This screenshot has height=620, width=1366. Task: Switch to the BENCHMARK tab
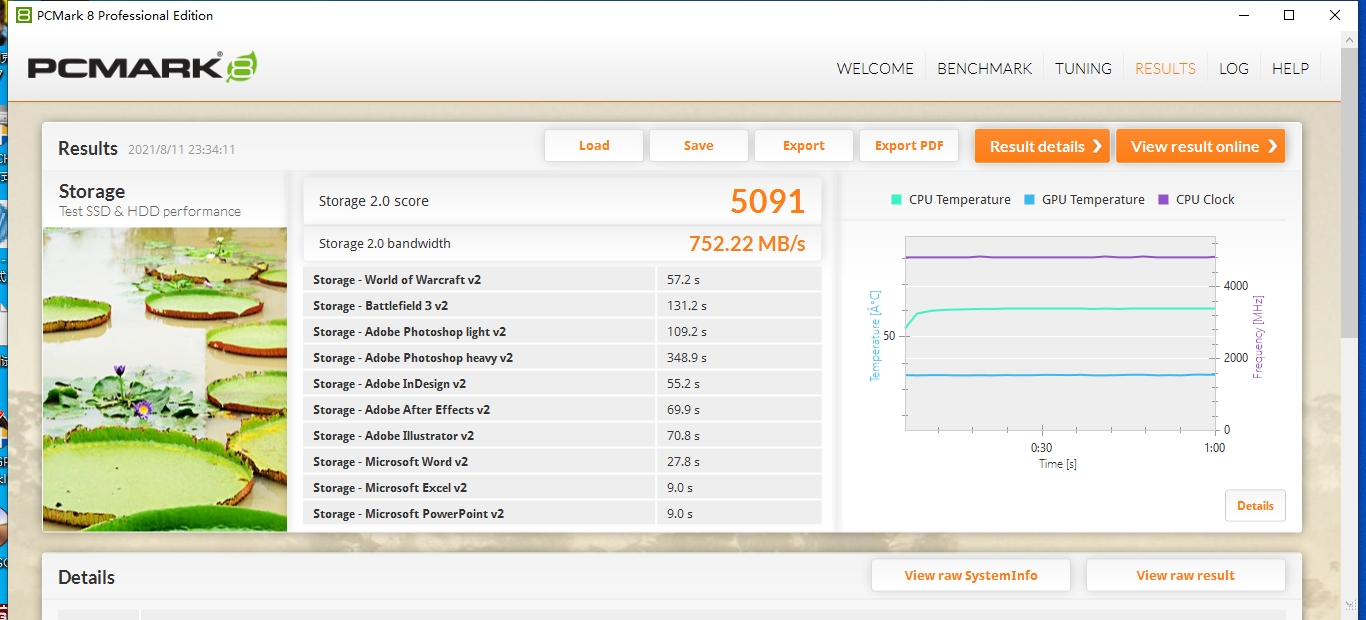984,69
